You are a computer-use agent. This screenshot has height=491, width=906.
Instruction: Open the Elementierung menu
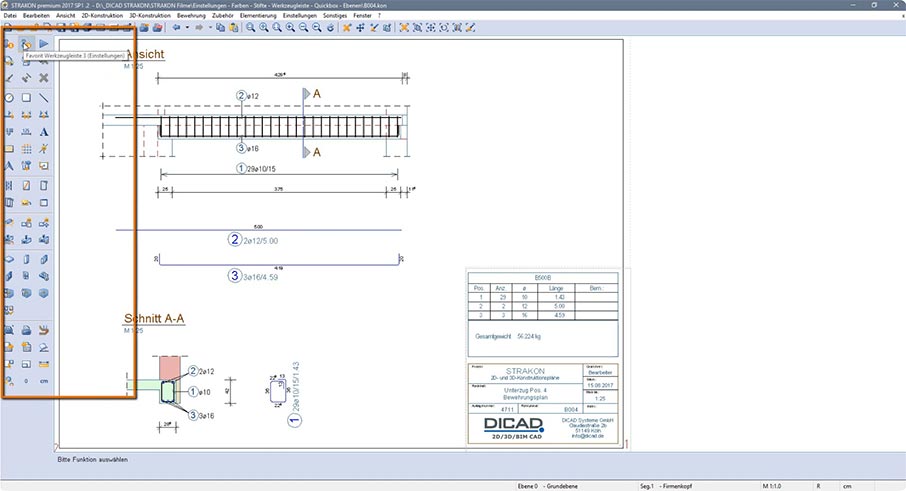258,16
